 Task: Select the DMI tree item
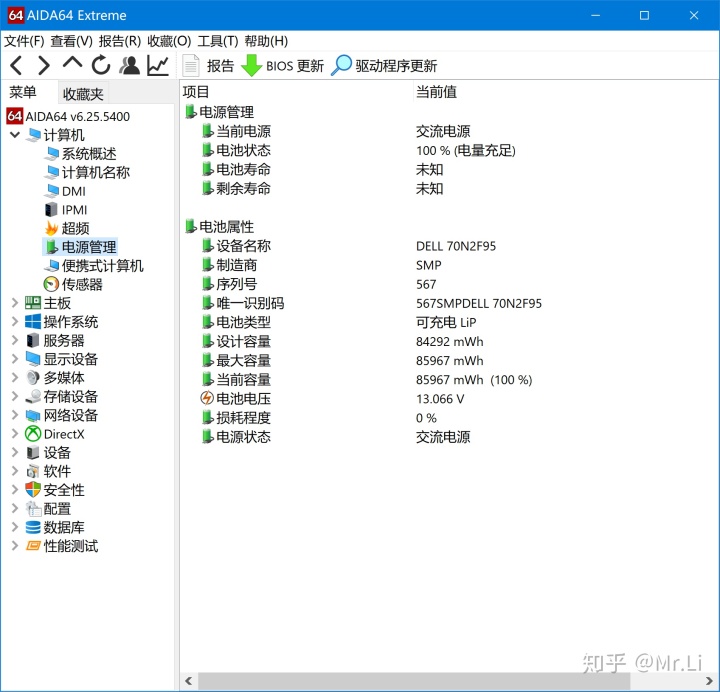point(65,191)
